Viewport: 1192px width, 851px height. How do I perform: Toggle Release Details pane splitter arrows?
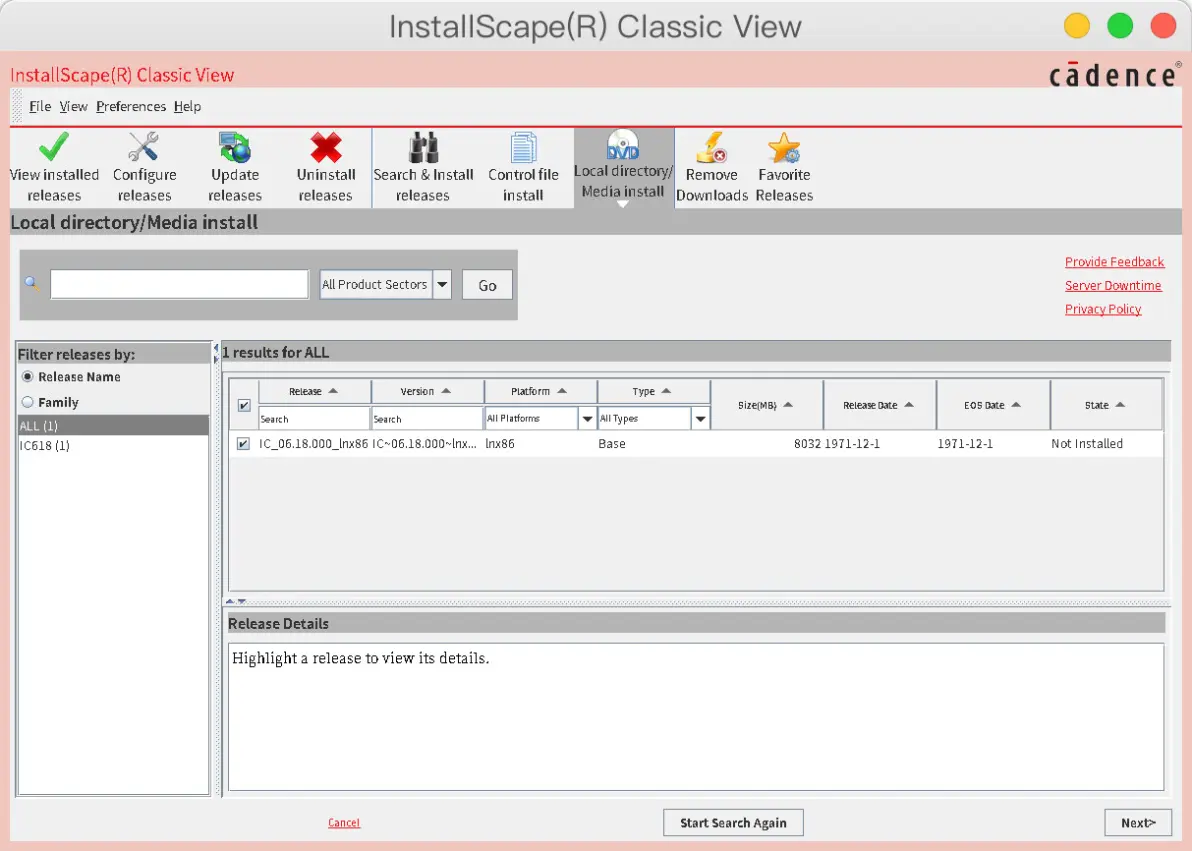236,601
